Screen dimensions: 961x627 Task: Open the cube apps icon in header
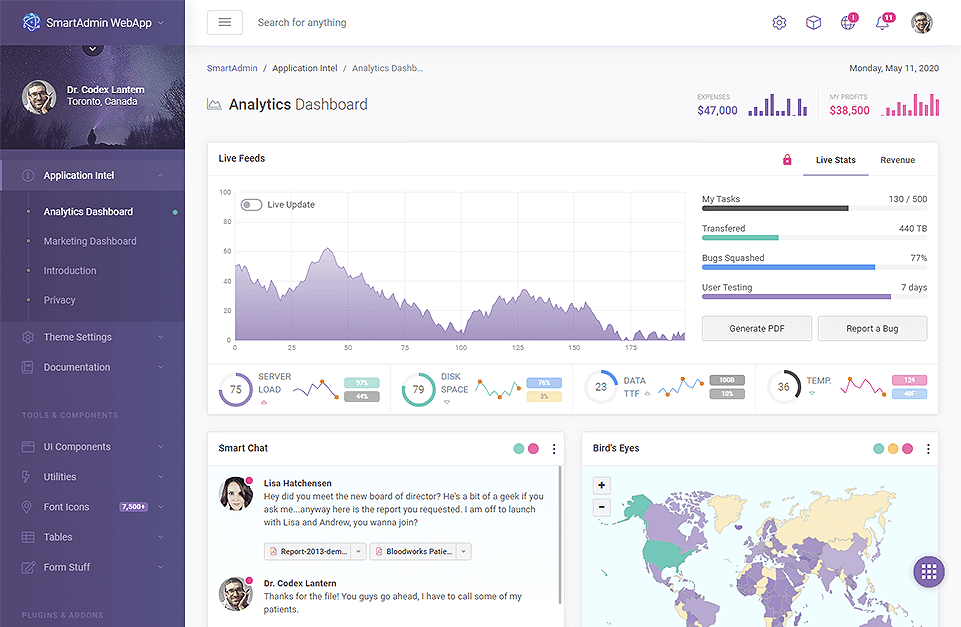813,23
